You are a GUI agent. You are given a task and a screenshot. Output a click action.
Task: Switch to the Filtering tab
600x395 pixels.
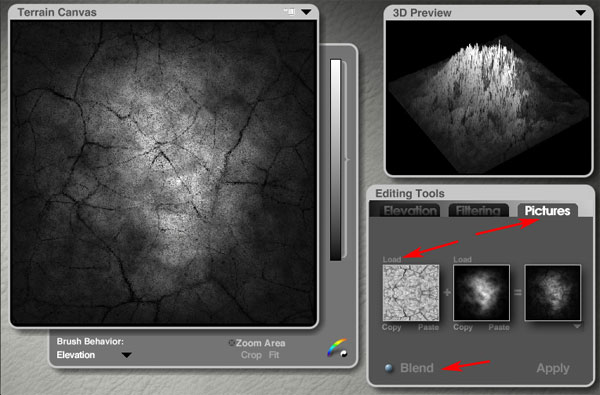pyautogui.click(x=478, y=211)
